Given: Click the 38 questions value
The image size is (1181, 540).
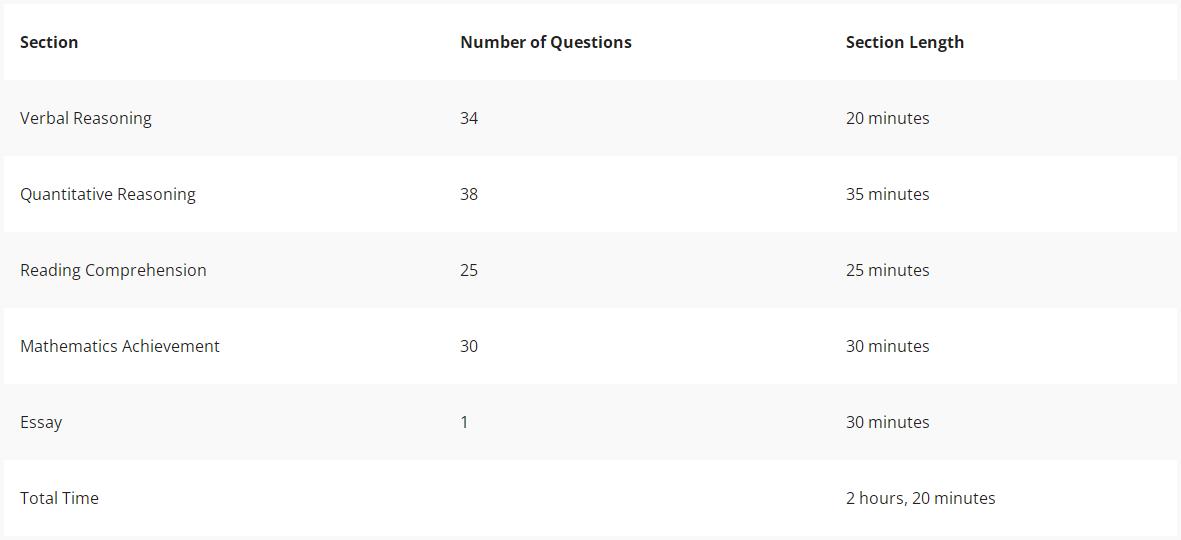Looking at the screenshot, I should point(468,194).
